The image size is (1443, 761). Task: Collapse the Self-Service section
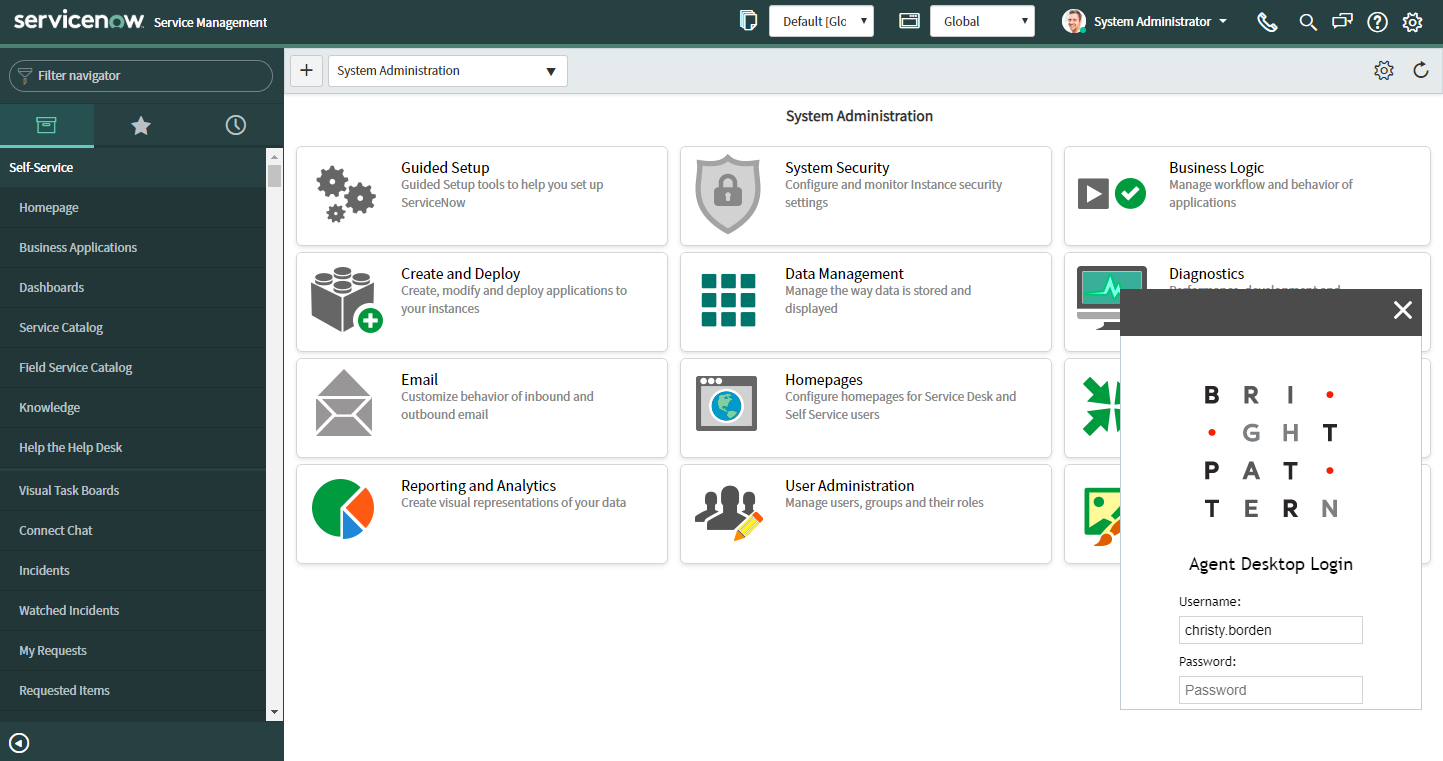pos(133,167)
